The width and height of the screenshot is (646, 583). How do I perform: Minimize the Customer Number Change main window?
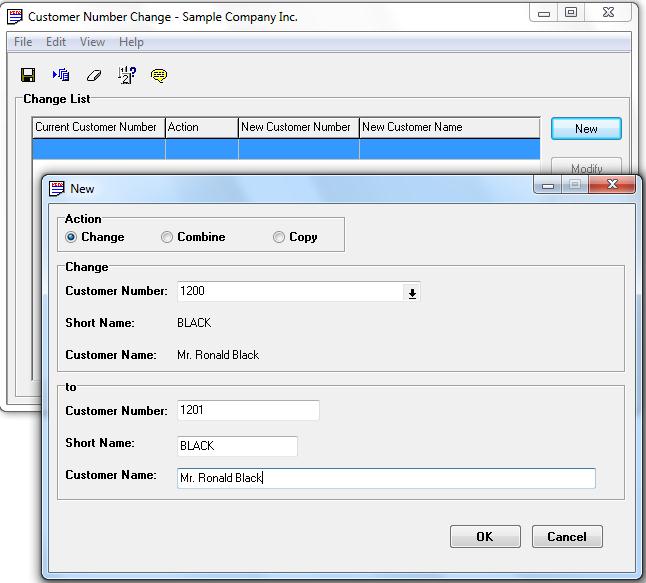[x=544, y=14]
